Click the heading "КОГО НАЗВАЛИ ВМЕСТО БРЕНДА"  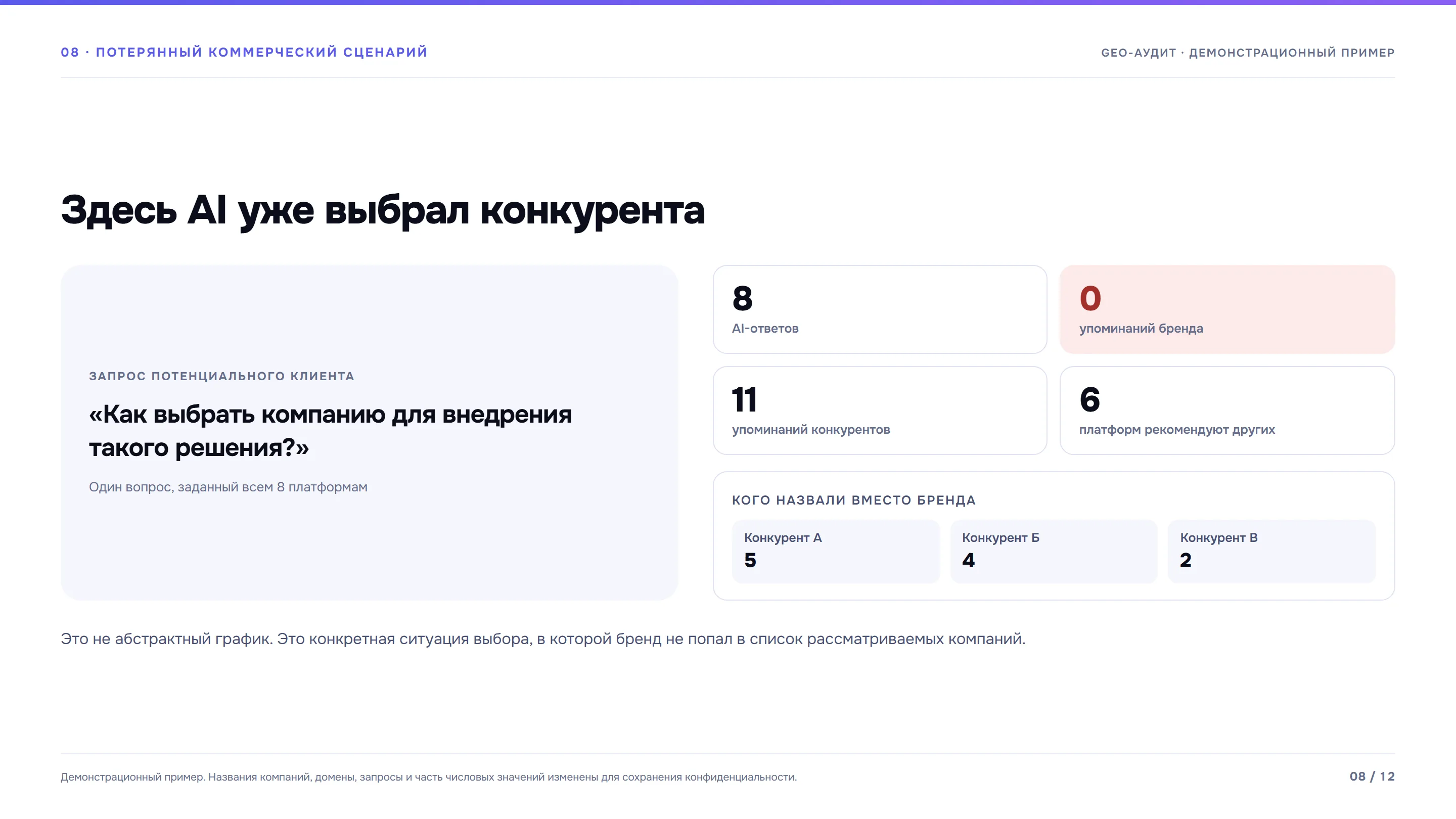coord(853,500)
